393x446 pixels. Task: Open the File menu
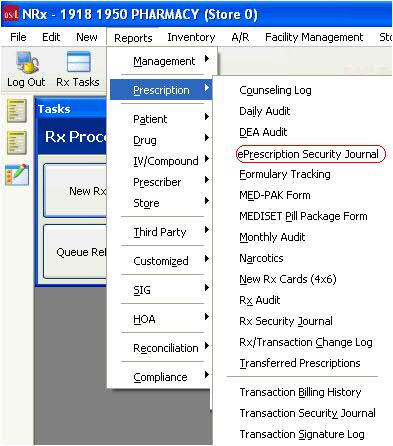[18, 37]
